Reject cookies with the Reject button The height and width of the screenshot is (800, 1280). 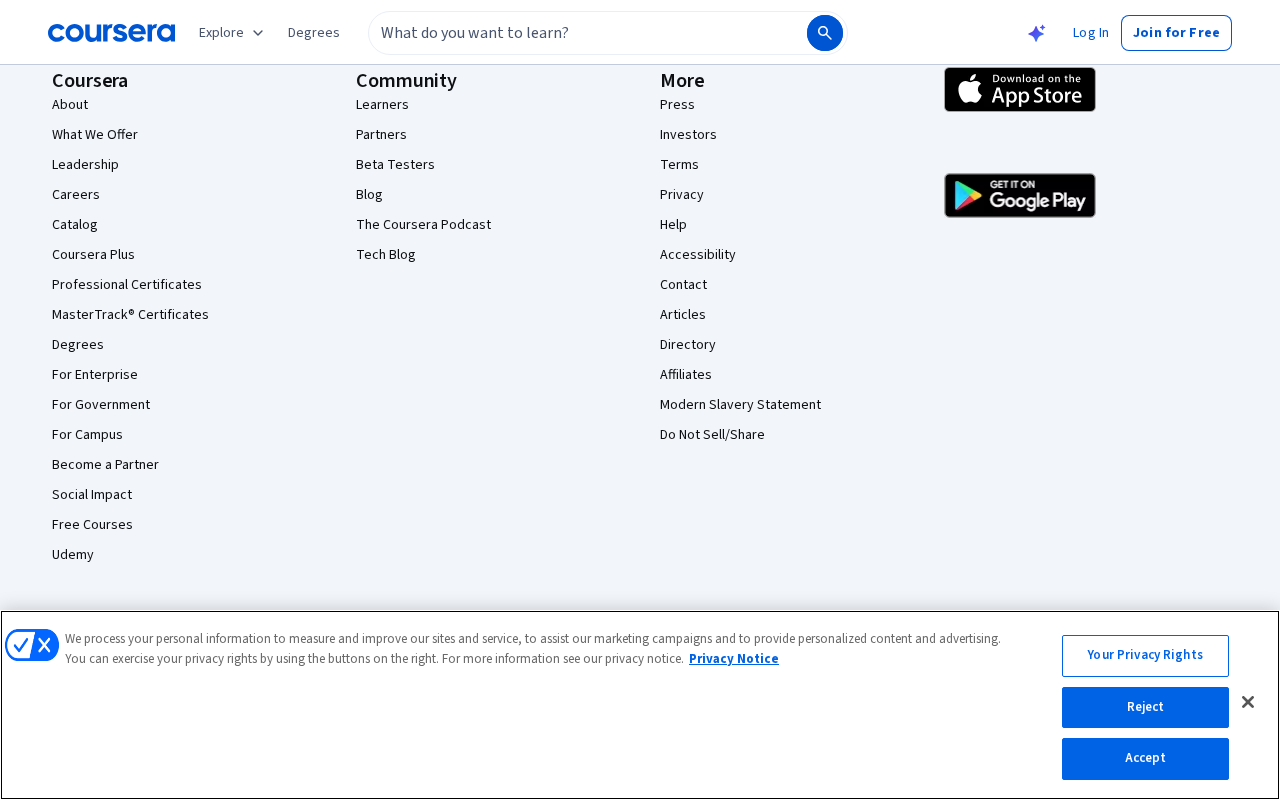[x=1145, y=708]
